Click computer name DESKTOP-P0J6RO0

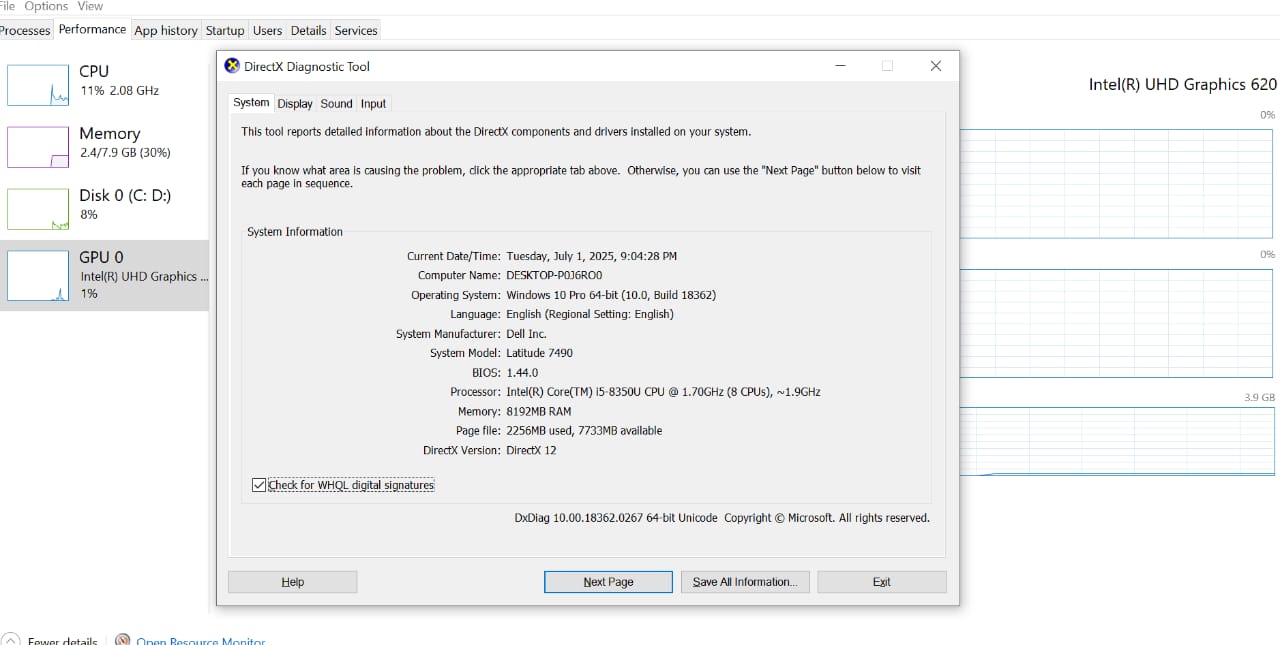(554, 275)
